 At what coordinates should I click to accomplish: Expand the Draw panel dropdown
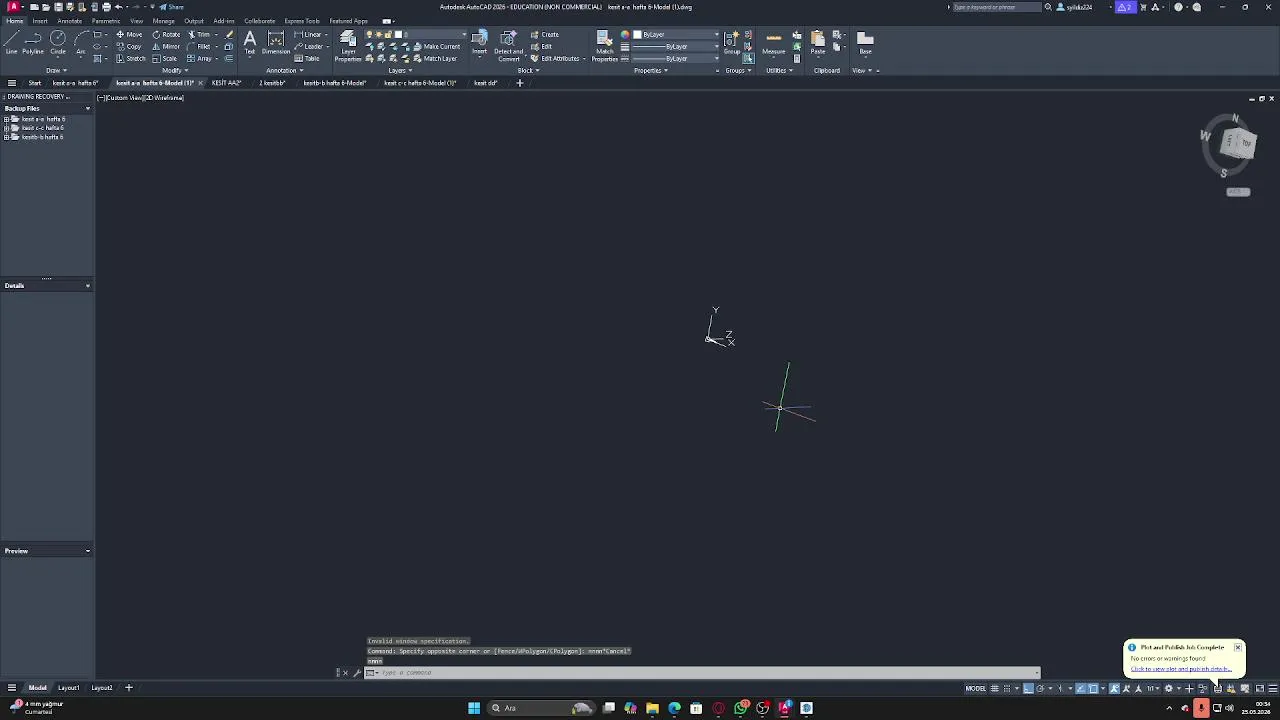tap(57, 70)
